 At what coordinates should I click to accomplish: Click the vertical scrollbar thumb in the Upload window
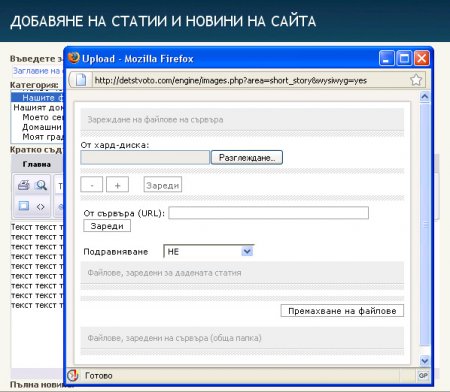pos(425,225)
